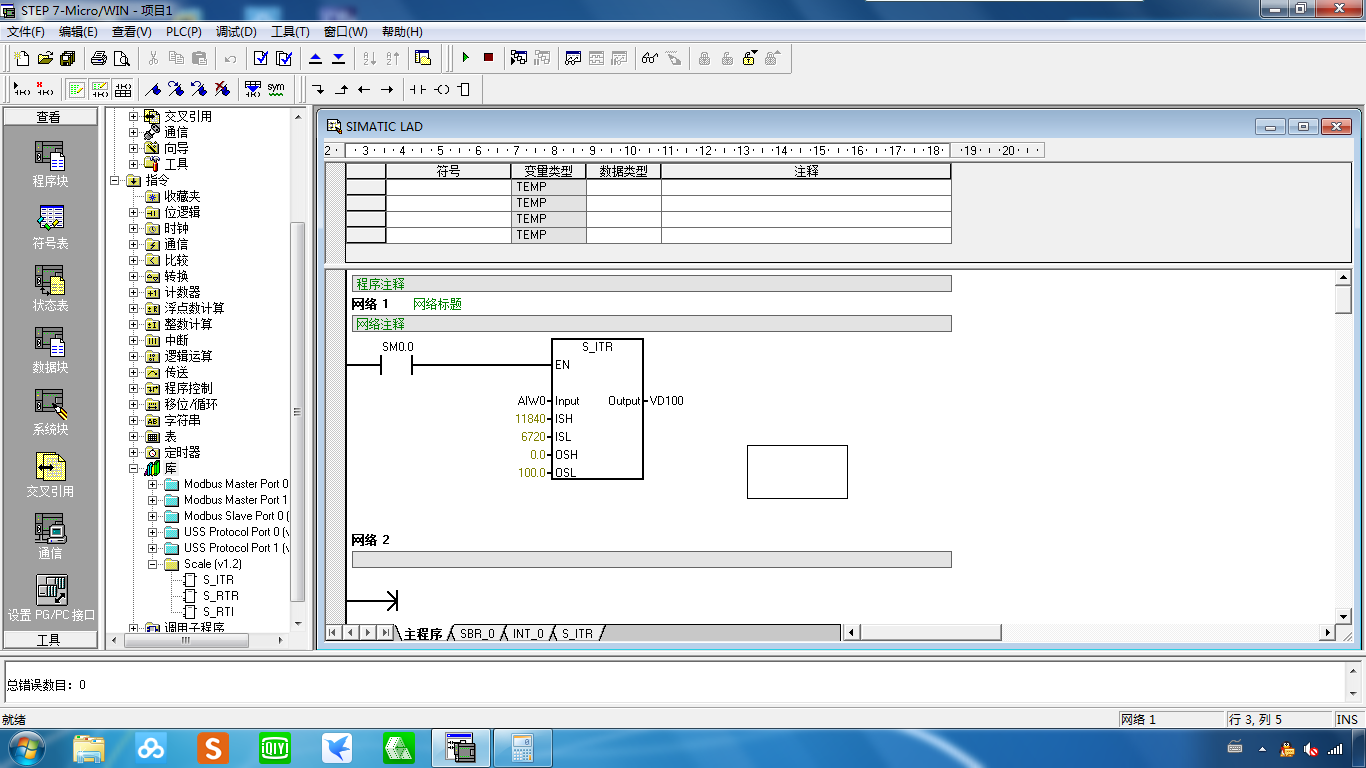The height and width of the screenshot is (768, 1366).
Task: Put the PLC in STOP with the red square icon
Action: point(488,58)
